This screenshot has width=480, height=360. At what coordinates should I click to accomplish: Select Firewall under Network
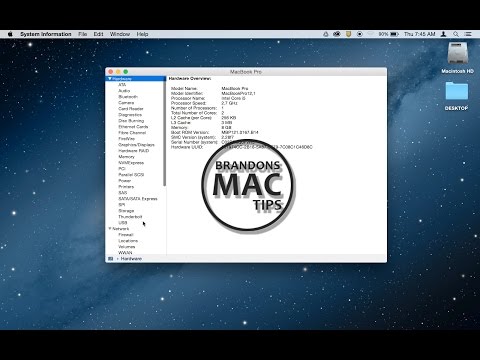(x=126, y=235)
